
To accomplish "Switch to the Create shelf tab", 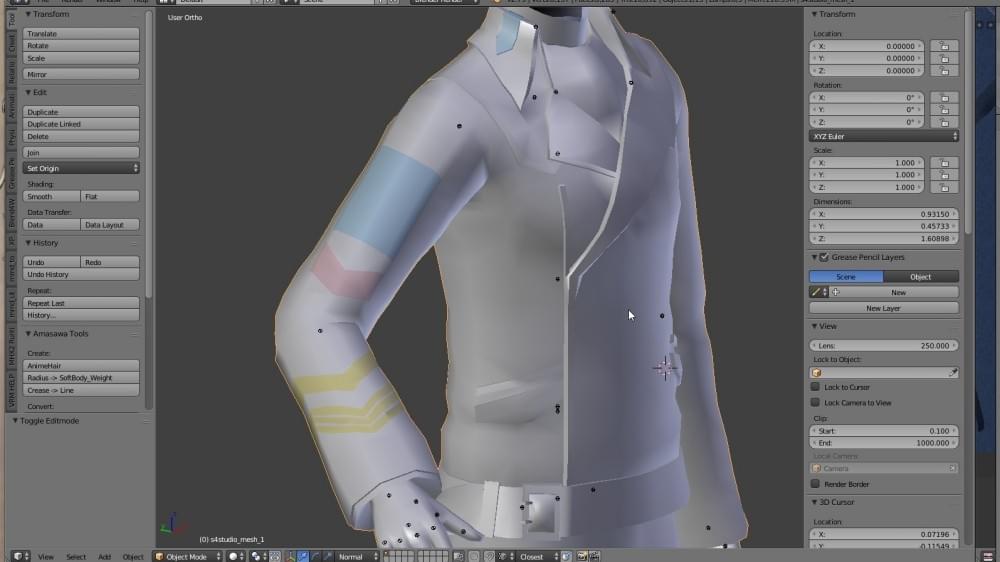I will pyautogui.click(x=11, y=43).
